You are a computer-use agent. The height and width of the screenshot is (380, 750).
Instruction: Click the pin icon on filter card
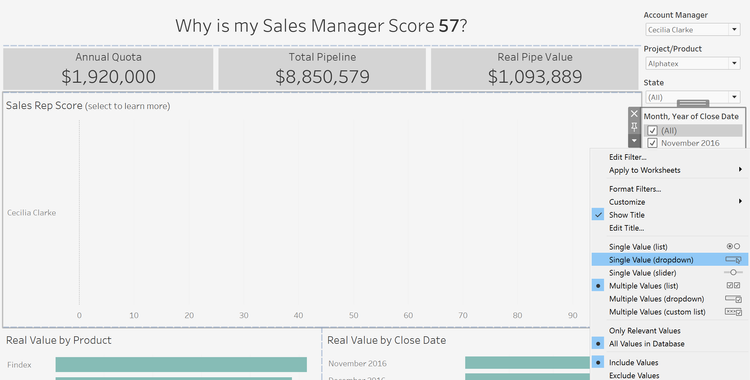pos(634,127)
